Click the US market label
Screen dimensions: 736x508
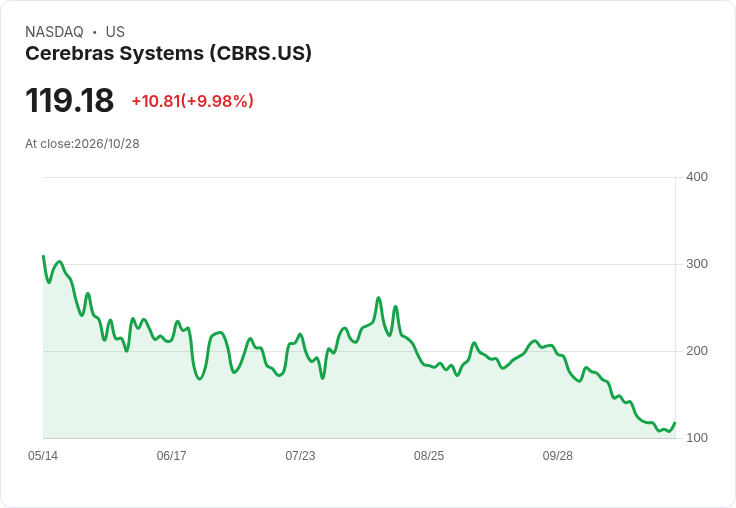click(x=115, y=31)
